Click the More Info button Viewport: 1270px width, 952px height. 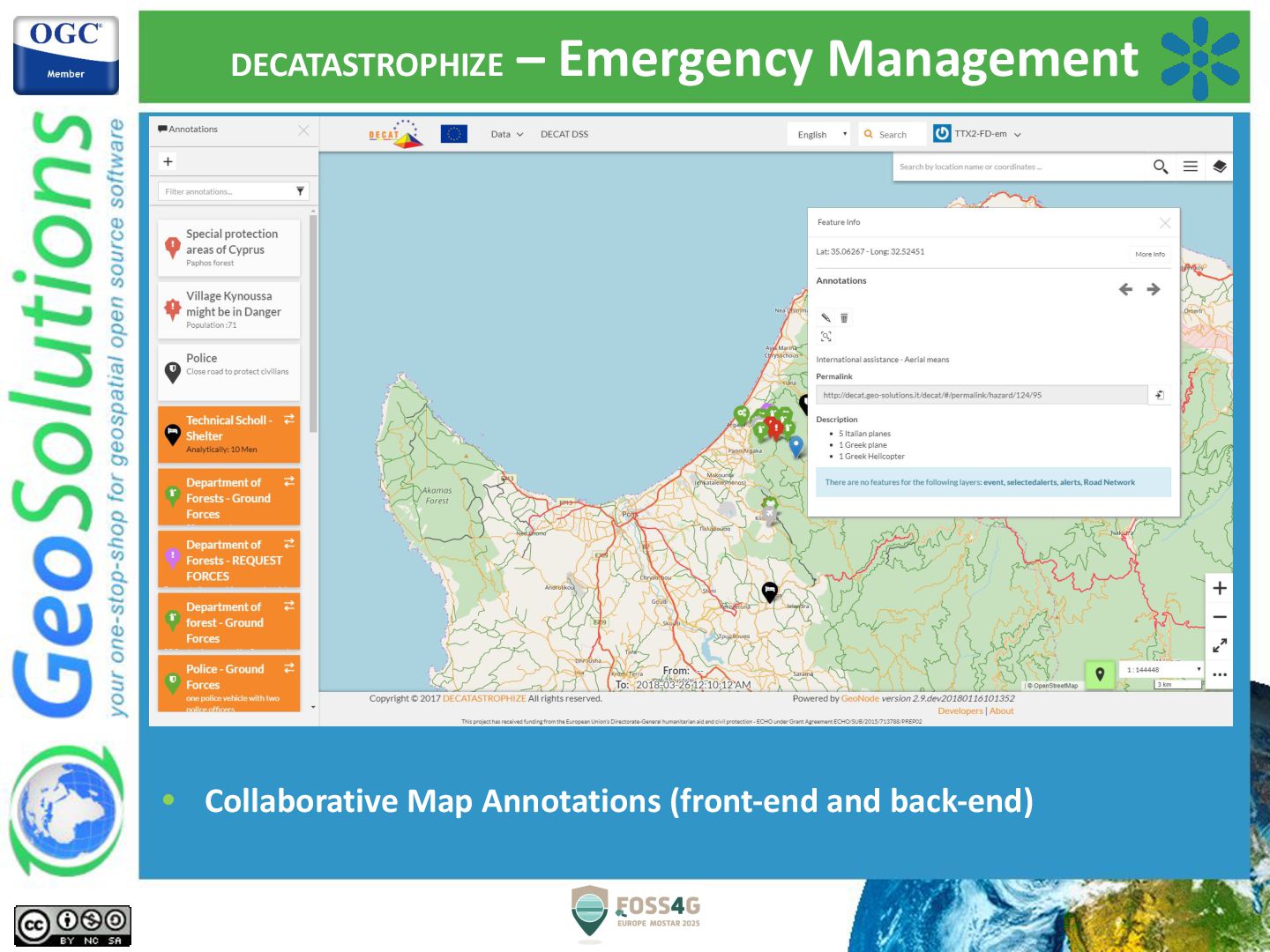coord(1150,254)
